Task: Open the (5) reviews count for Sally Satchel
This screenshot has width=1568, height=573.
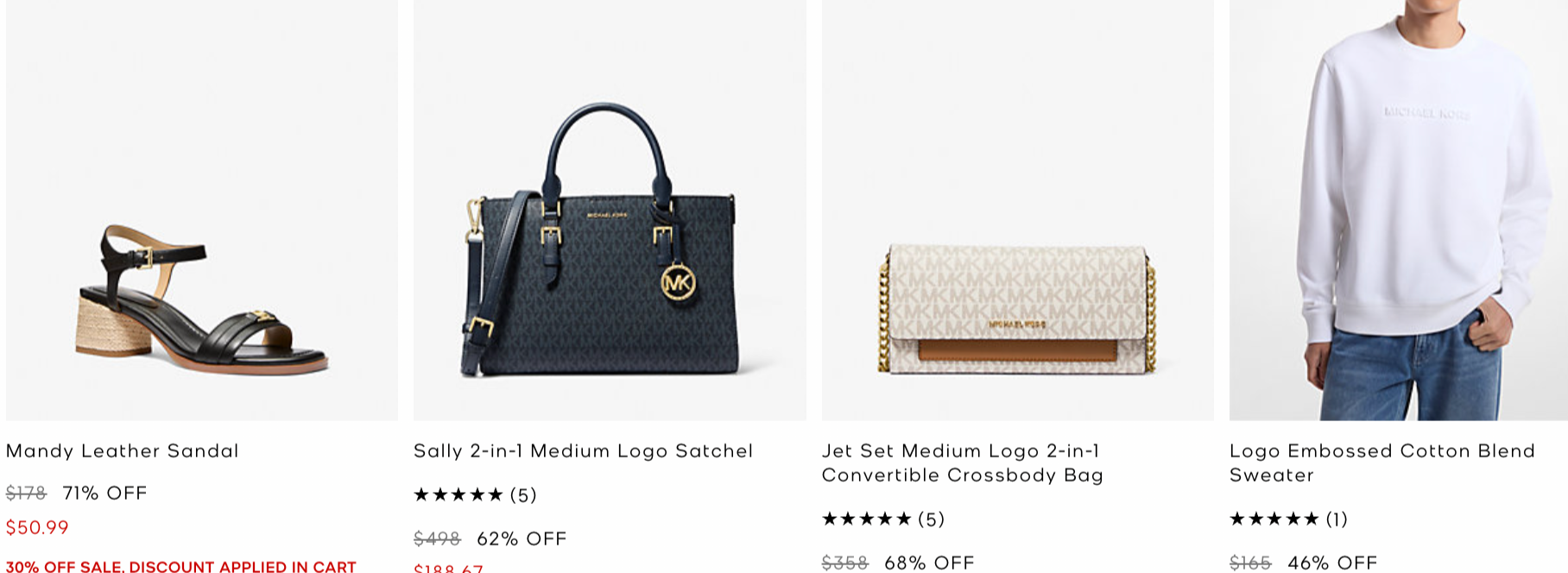Action: (x=523, y=494)
